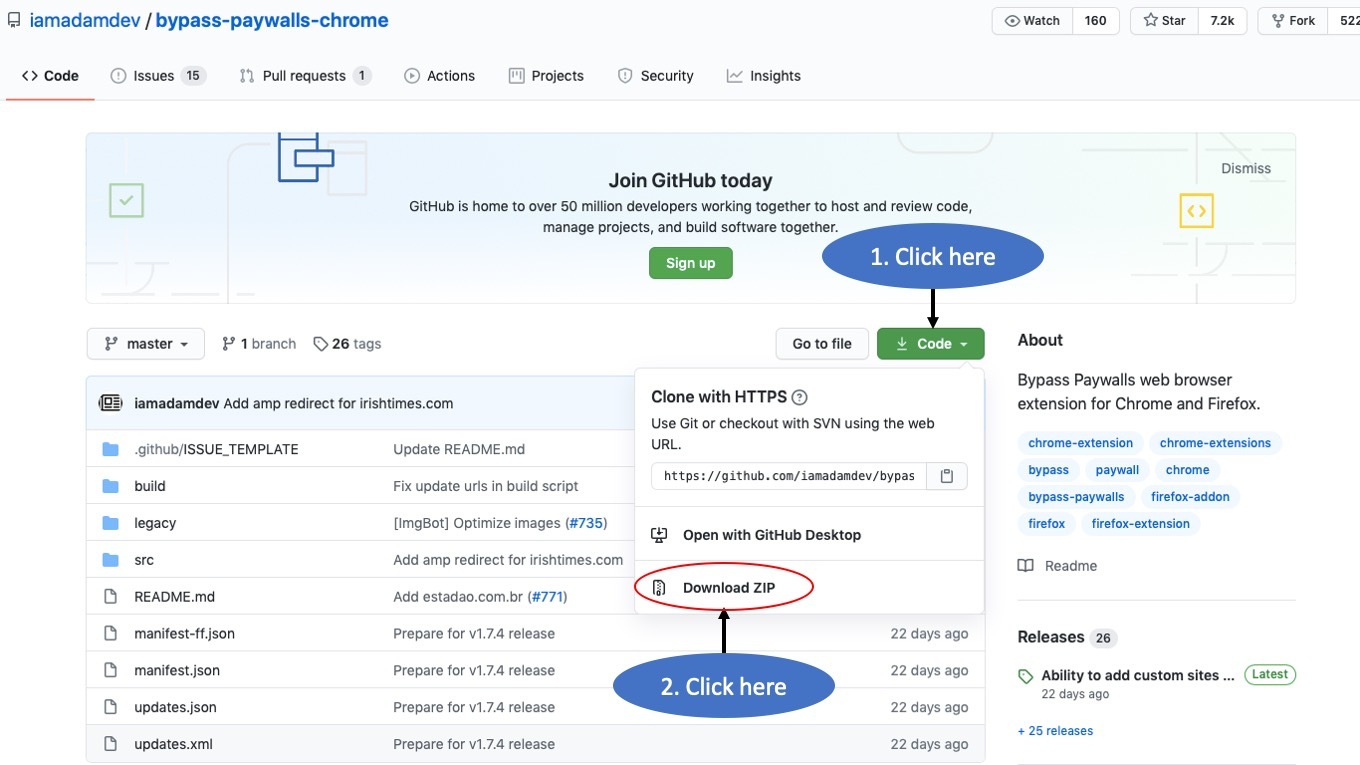
Task: Expand the master branch dropdown
Action: pyautogui.click(x=146, y=344)
